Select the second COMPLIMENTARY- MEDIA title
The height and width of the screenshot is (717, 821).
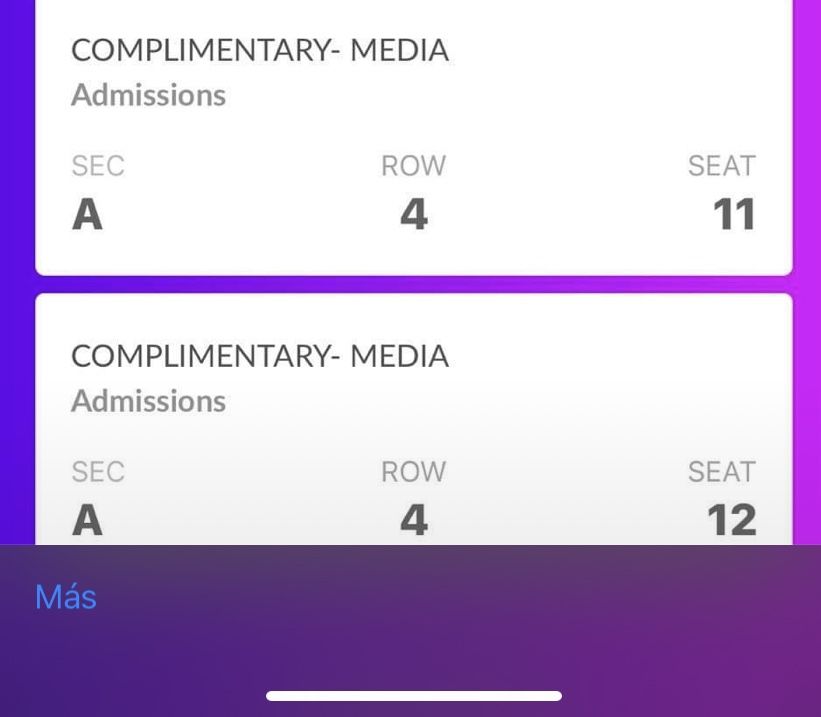click(x=260, y=356)
